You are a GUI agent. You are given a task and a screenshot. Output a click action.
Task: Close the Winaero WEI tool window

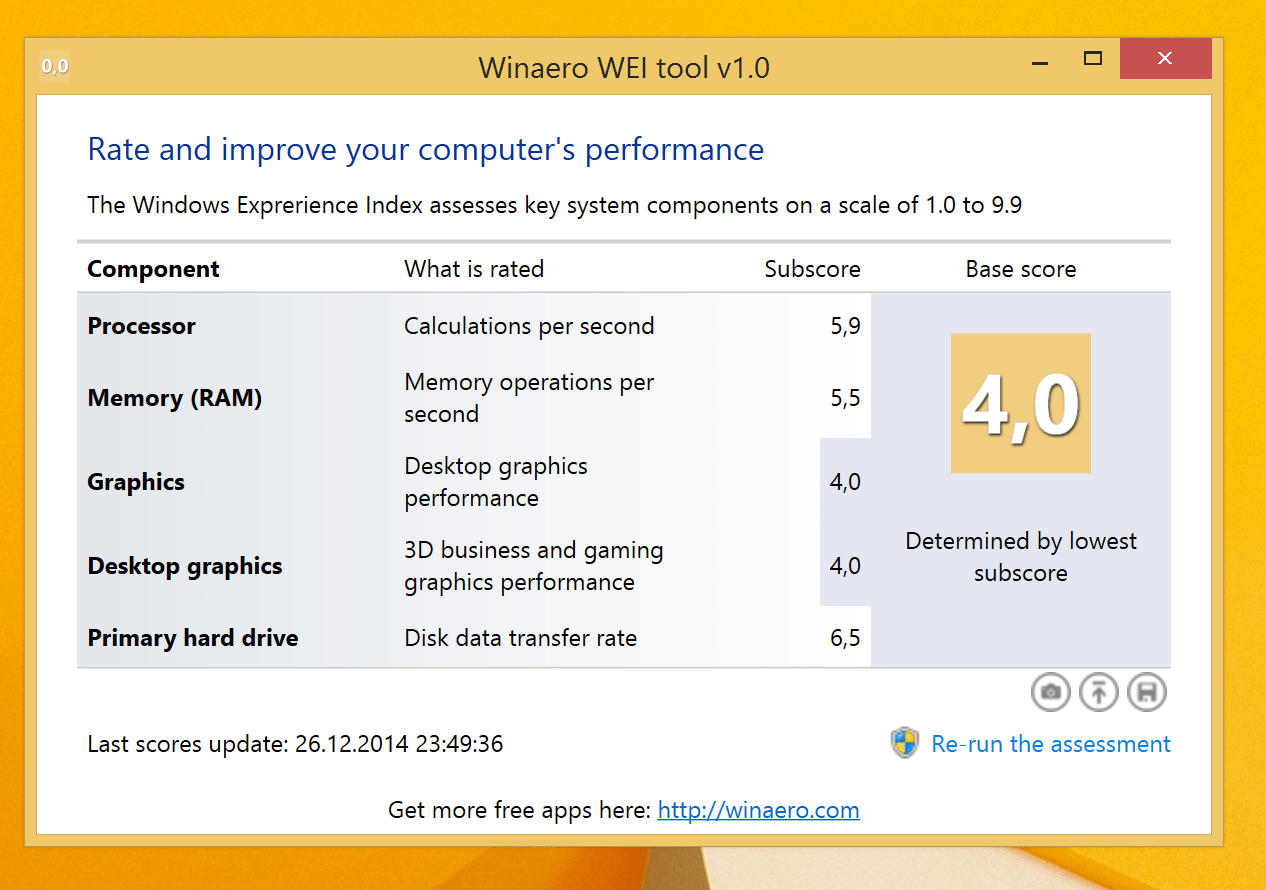coord(1165,59)
